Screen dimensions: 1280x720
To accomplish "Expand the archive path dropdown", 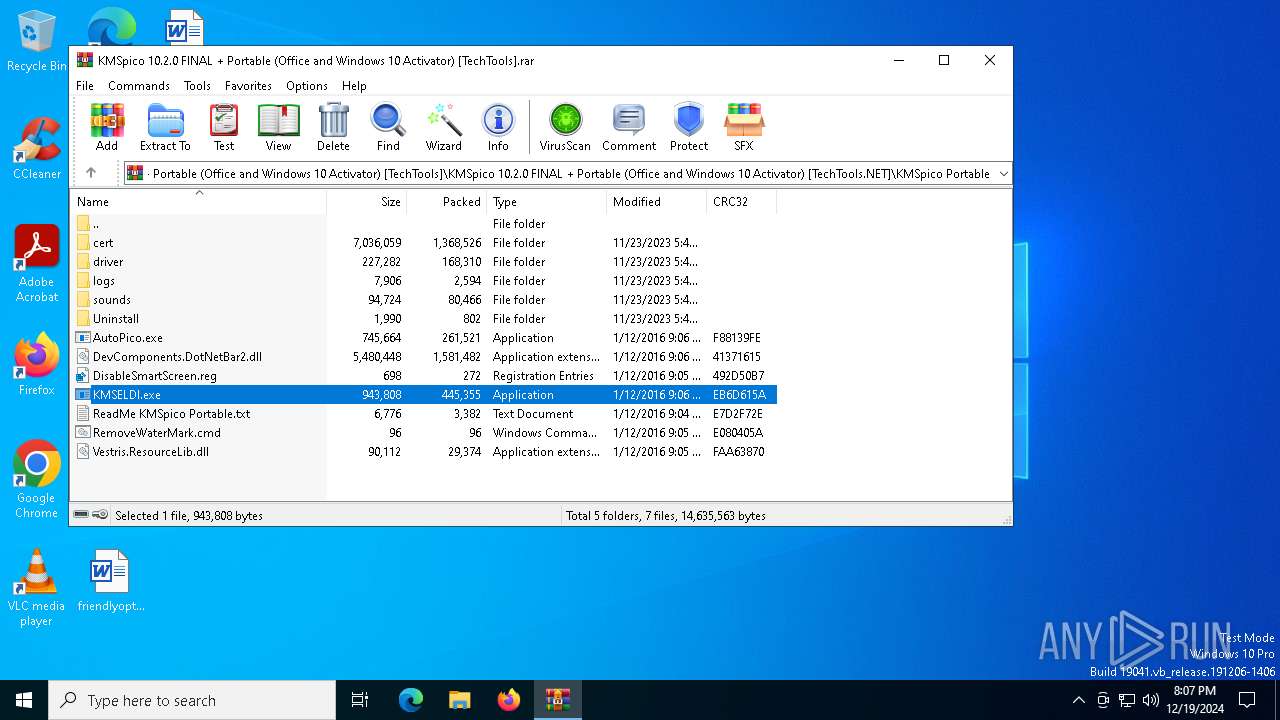I will (1003, 174).
